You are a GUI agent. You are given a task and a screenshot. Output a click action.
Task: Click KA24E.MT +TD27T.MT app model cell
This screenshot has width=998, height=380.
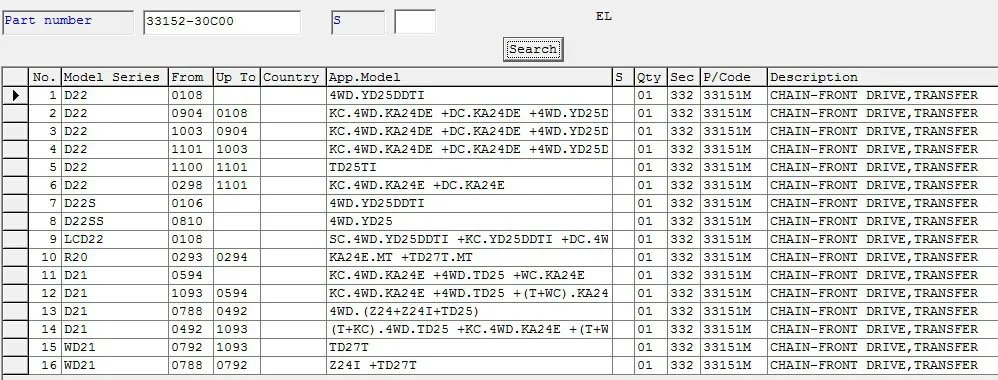(469, 257)
